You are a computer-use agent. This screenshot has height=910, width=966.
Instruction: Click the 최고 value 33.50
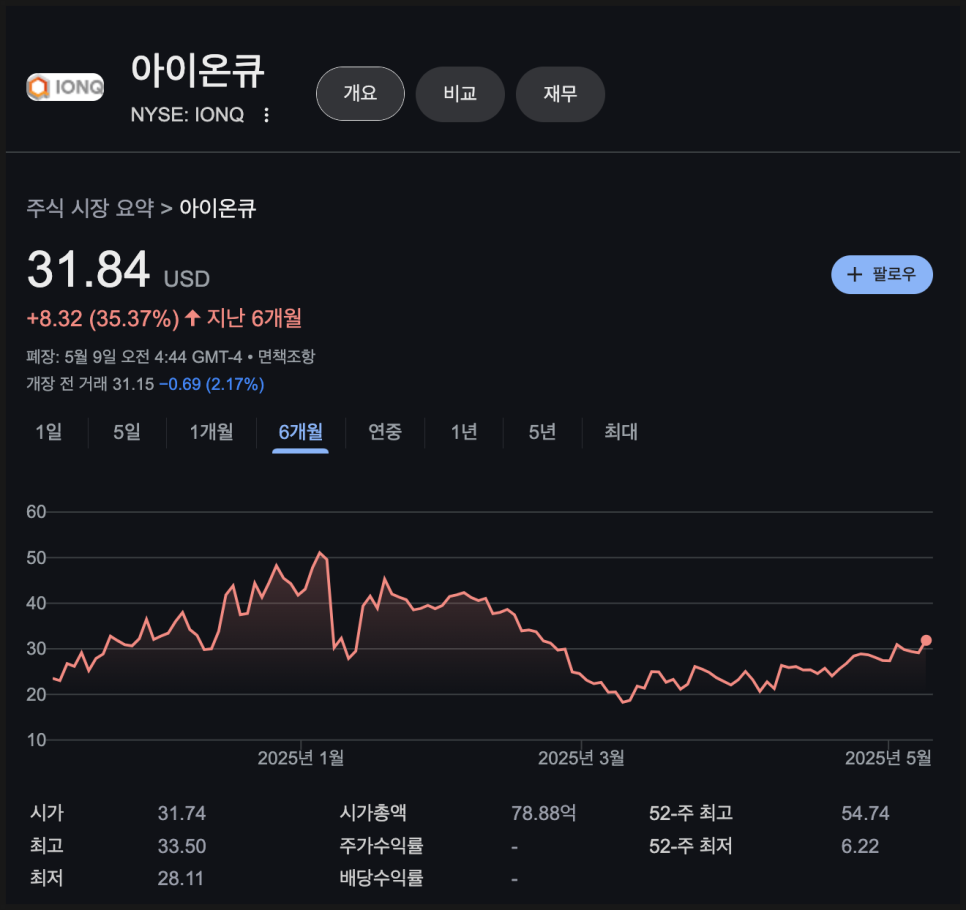coord(182,846)
